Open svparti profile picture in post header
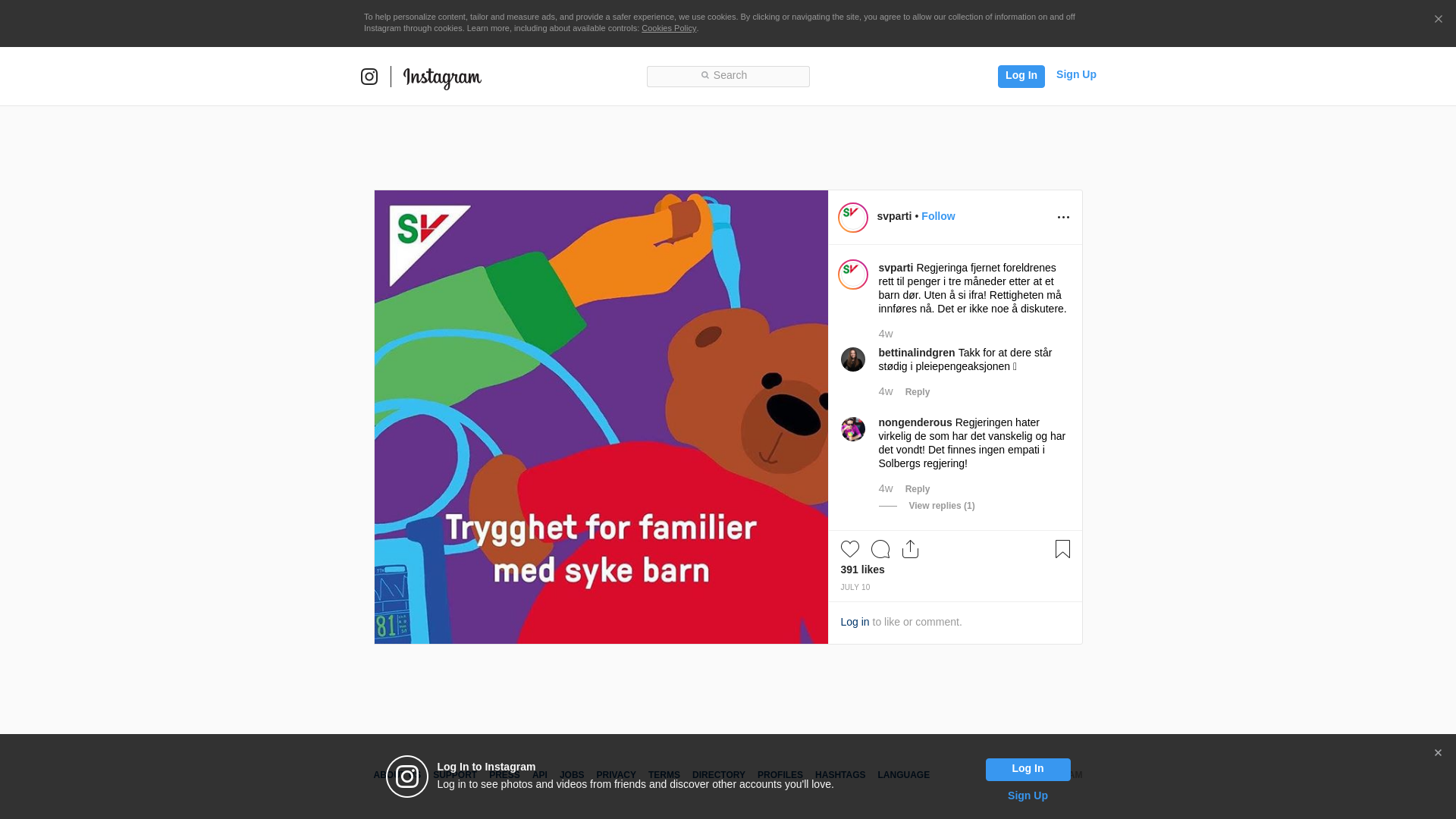1456x819 pixels. (x=853, y=218)
